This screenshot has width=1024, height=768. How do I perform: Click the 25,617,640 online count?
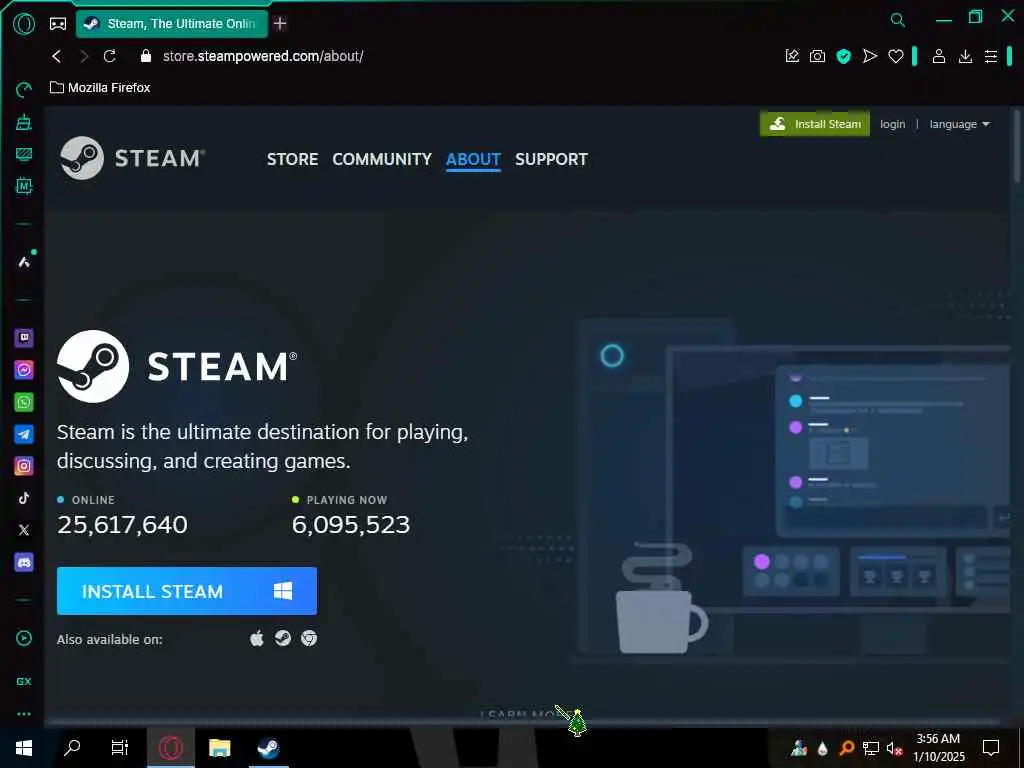(x=122, y=524)
